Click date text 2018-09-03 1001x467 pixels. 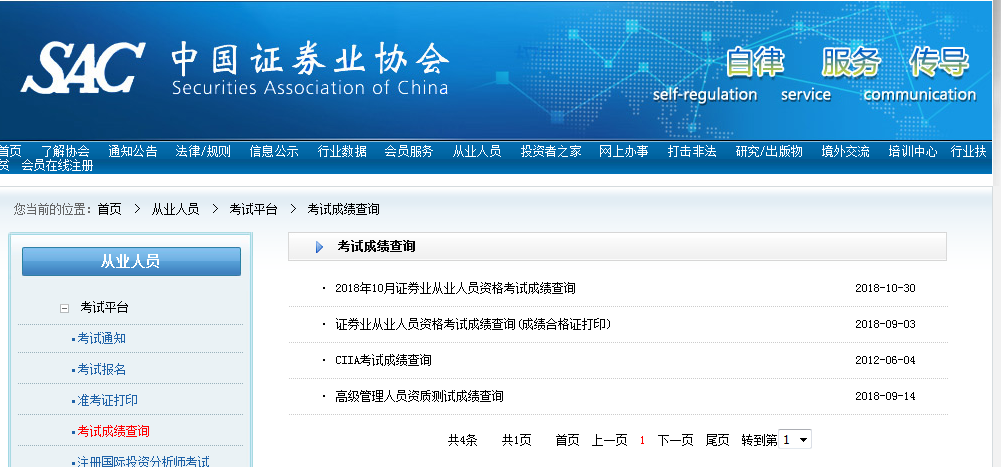click(x=885, y=324)
